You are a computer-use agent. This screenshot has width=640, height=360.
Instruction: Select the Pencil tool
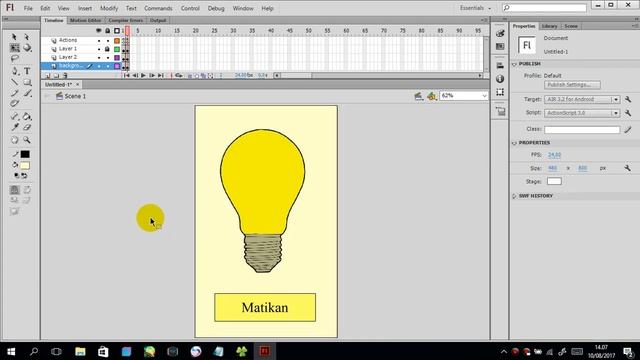14,93
